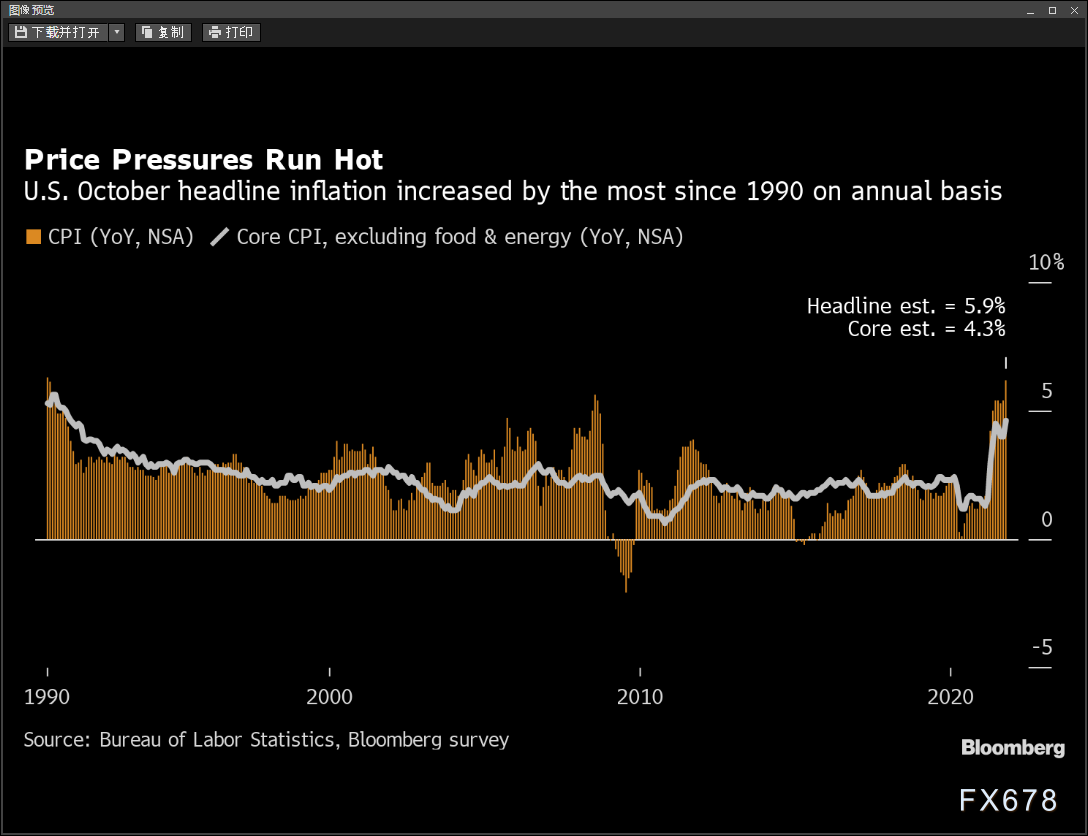
Task: Click the -5 y-axis label
Action: click(x=1042, y=648)
